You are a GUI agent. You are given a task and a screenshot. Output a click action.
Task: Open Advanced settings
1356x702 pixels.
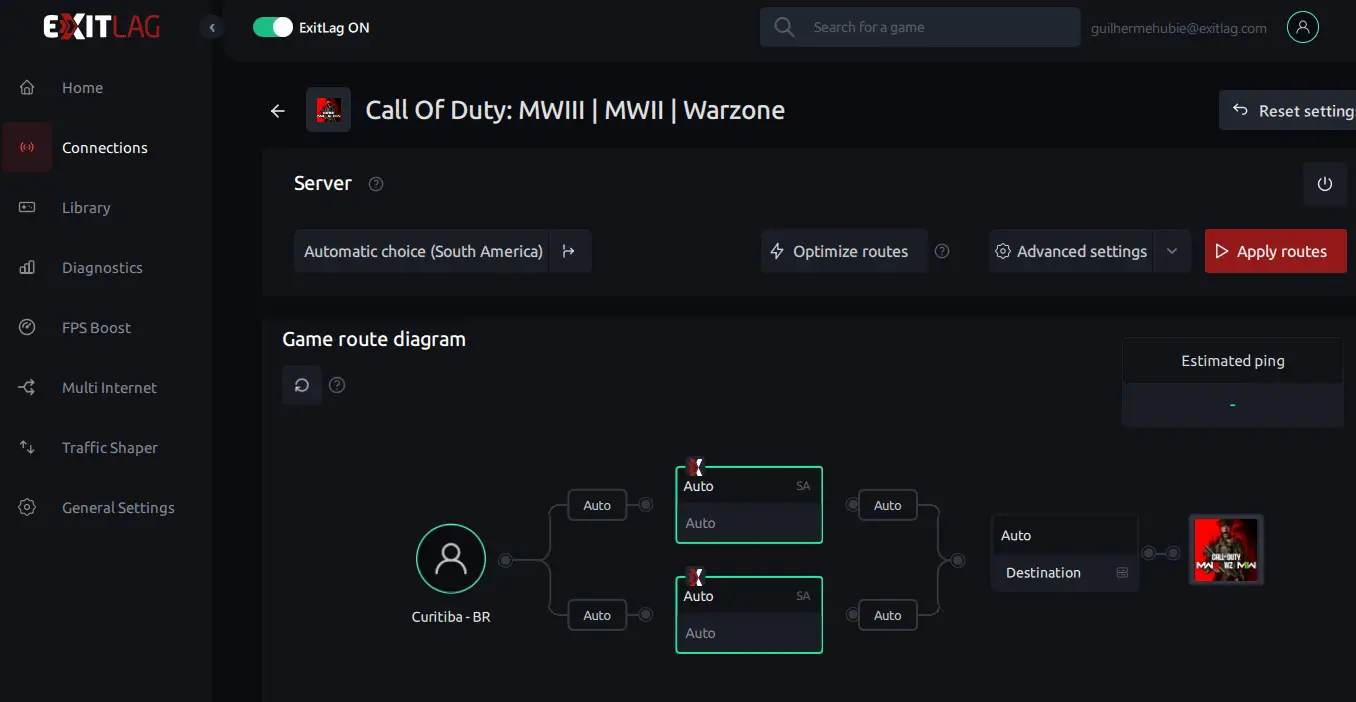[x=1072, y=251]
